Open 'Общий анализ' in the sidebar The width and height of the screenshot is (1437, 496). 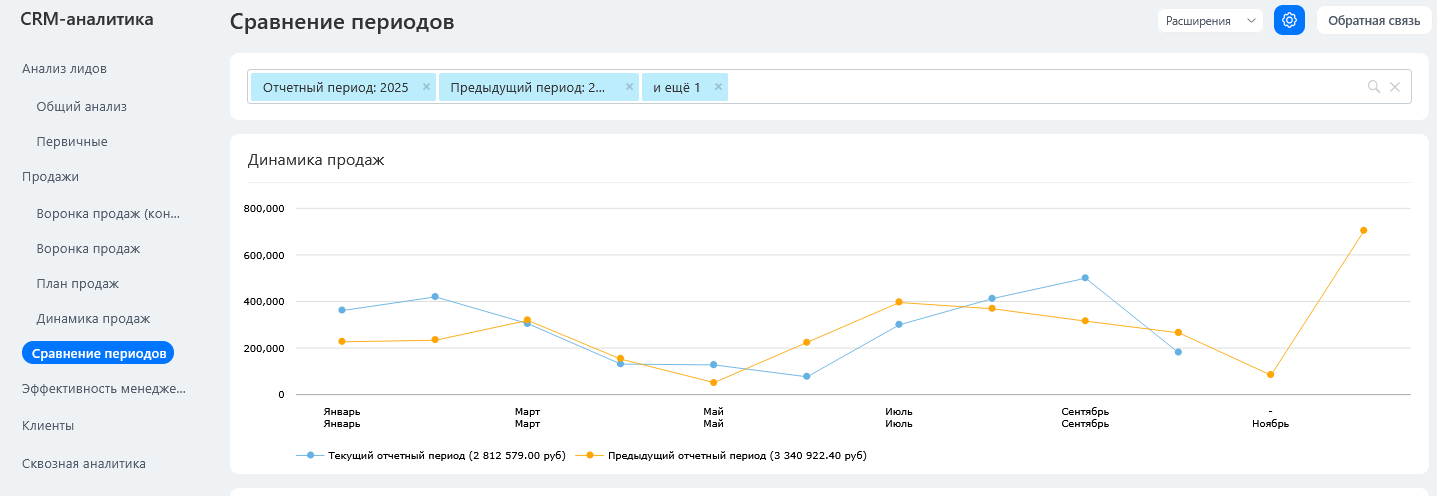pos(81,106)
